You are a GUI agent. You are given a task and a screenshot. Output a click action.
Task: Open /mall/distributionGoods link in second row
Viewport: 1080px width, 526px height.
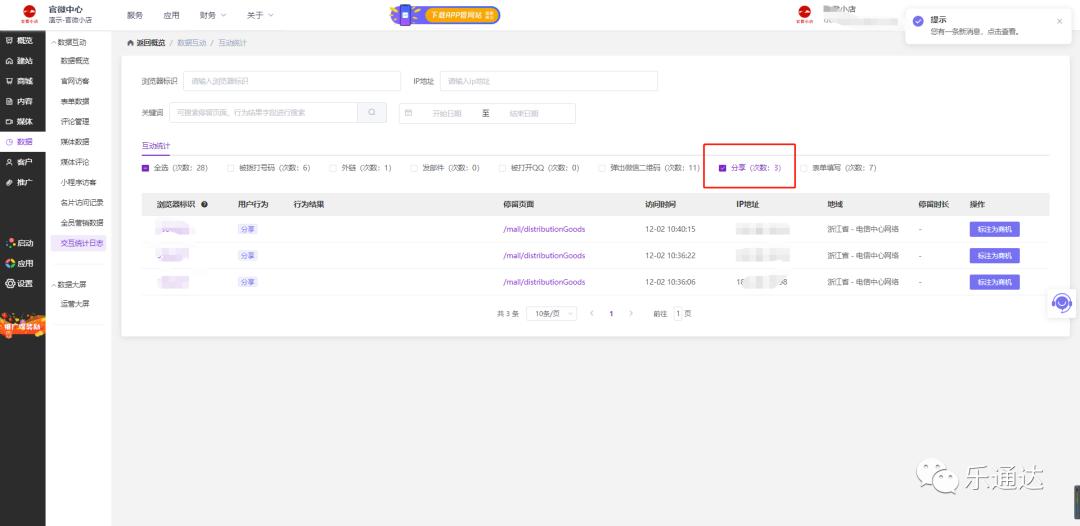[544, 256]
